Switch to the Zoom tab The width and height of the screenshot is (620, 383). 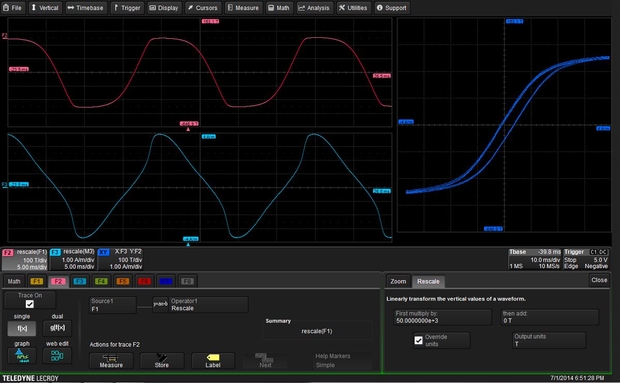pyautogui.click(x=398, y=281)
